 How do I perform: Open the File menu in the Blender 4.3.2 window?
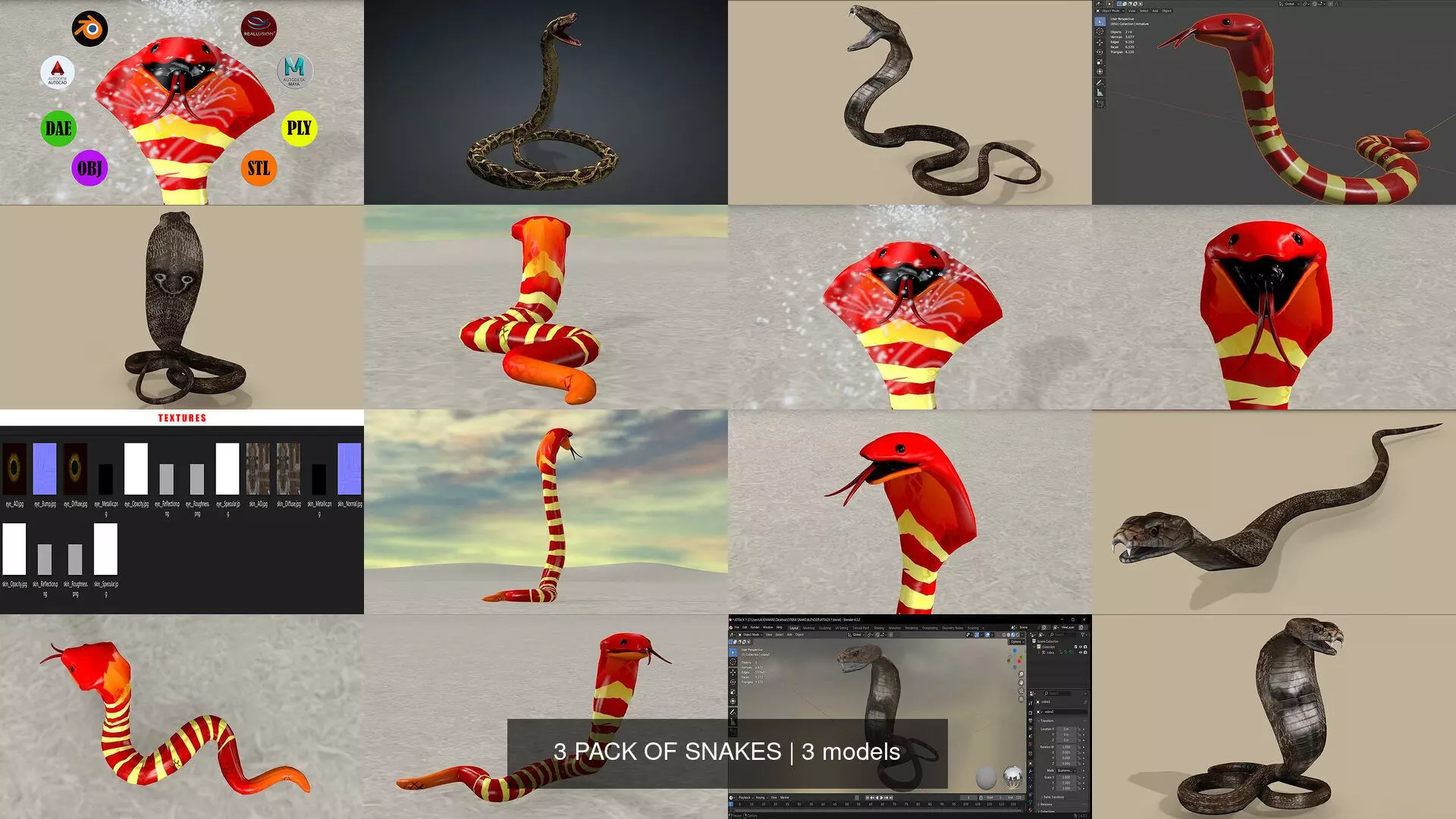pyautogui.click(x=736, y=627)
